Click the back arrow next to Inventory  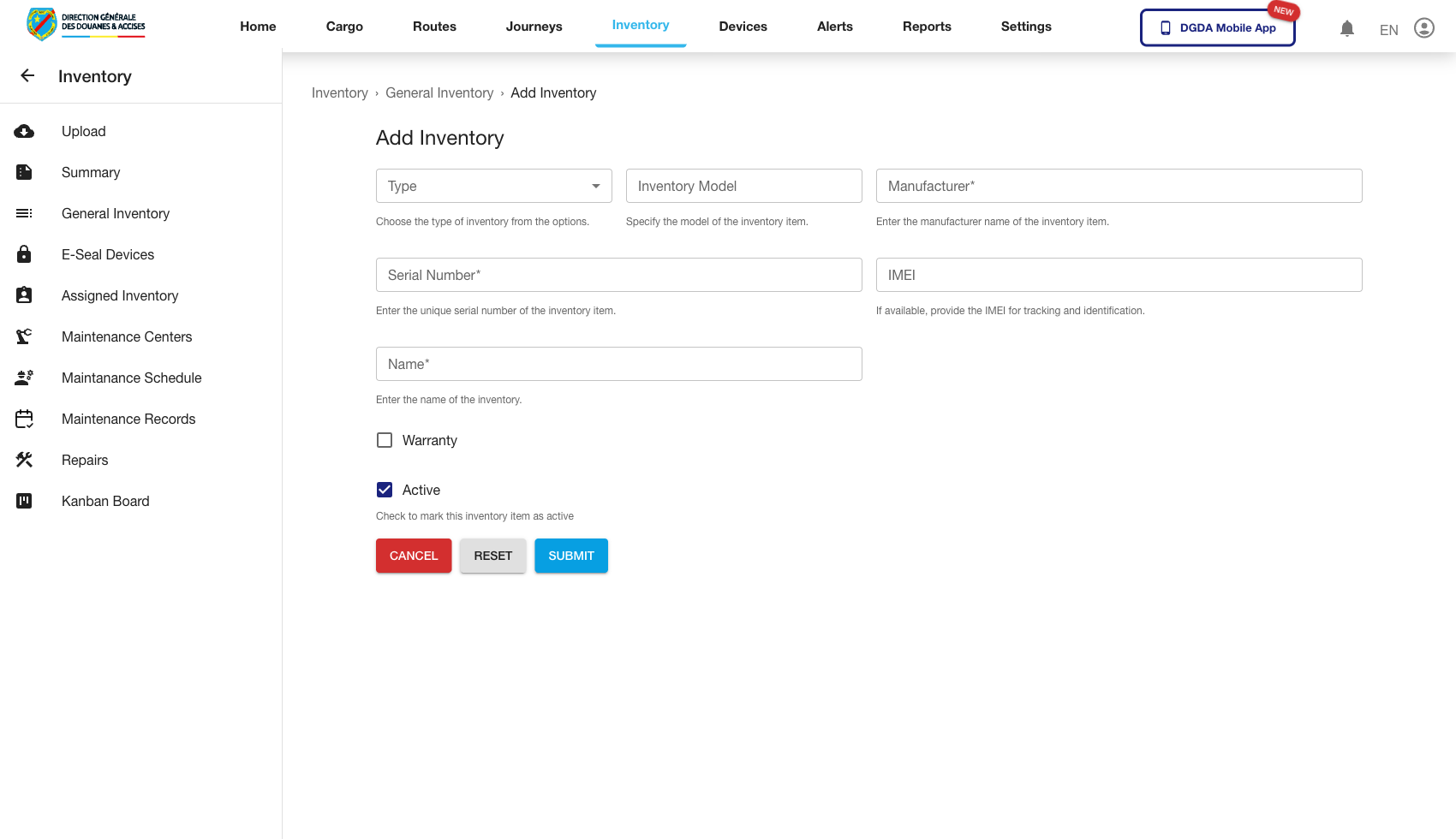(x=27, y=76)
